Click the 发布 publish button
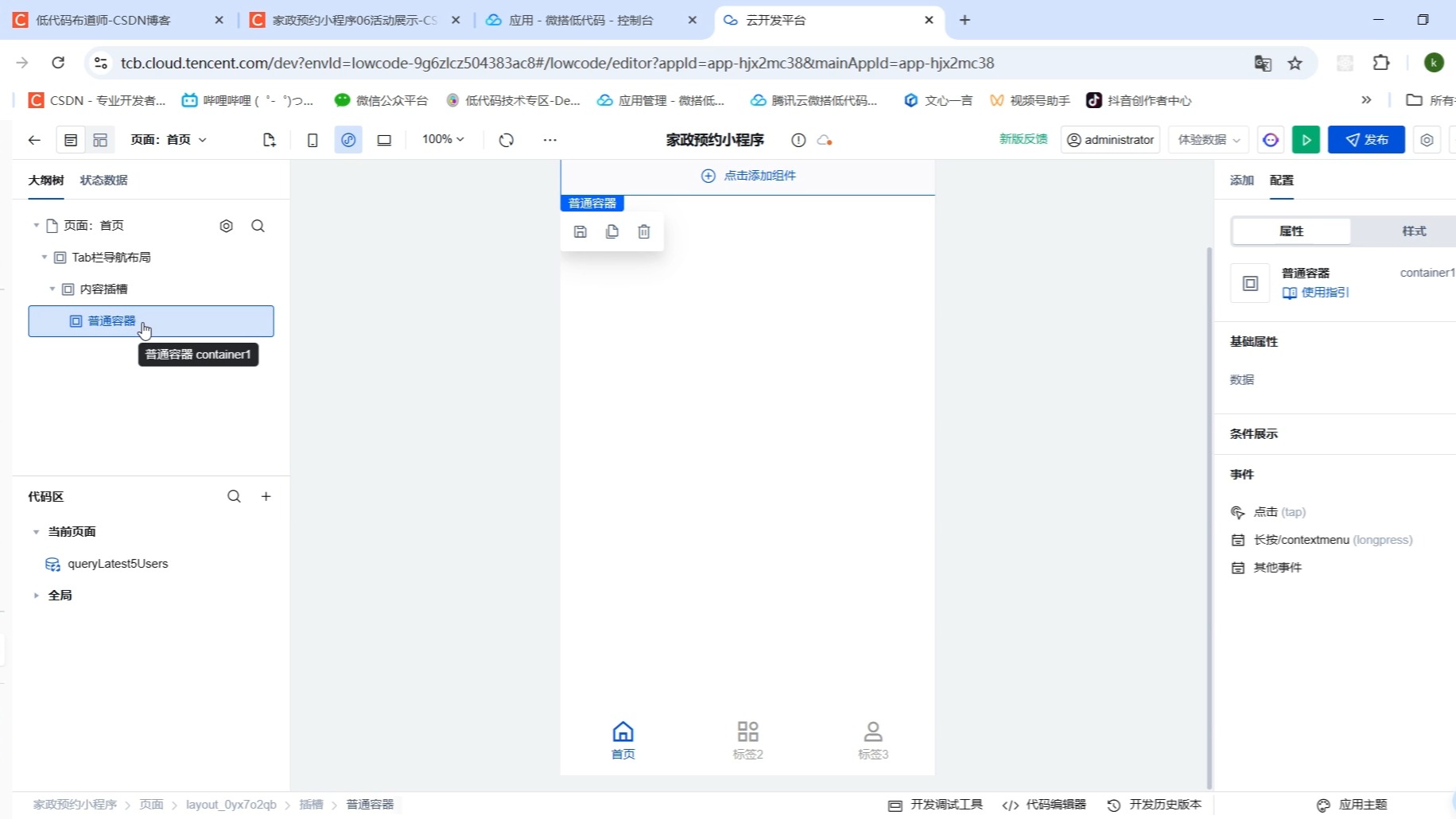Screen dimensions: 1456x819 [x=1366, y=139]
